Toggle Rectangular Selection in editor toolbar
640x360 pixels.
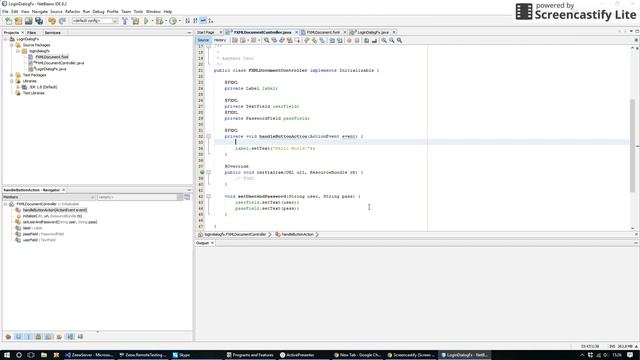(x=297, y=40)
